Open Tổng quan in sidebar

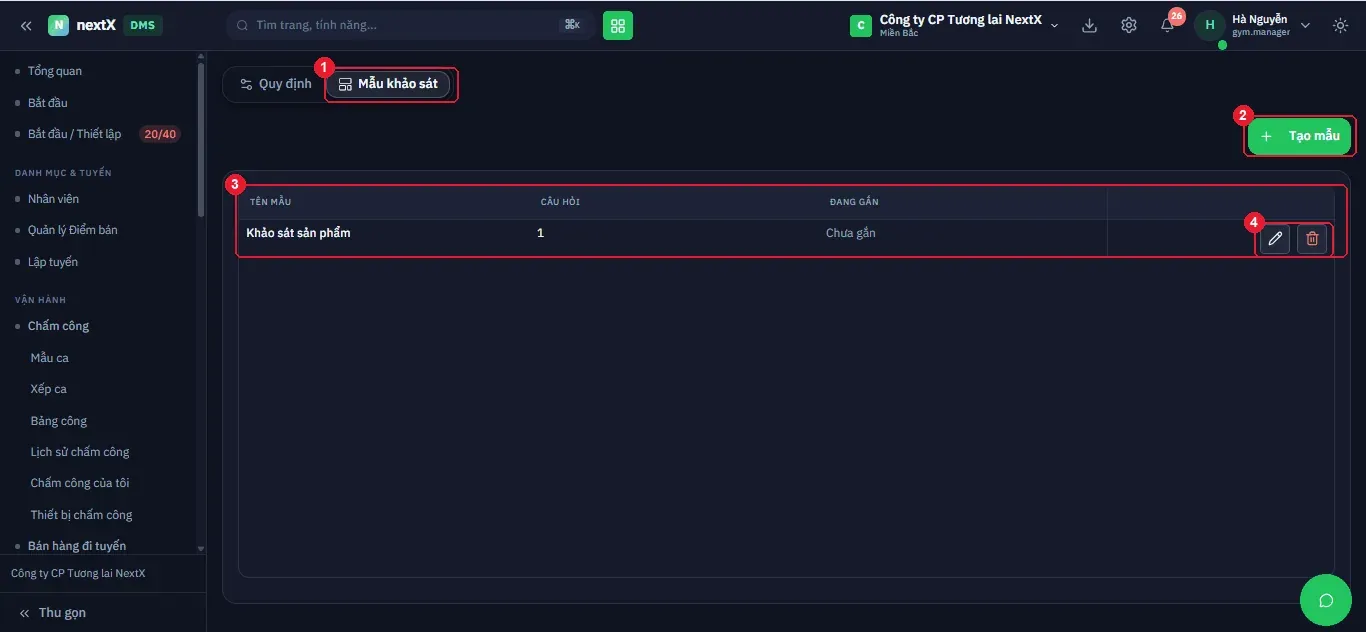(x=55, y=71)
